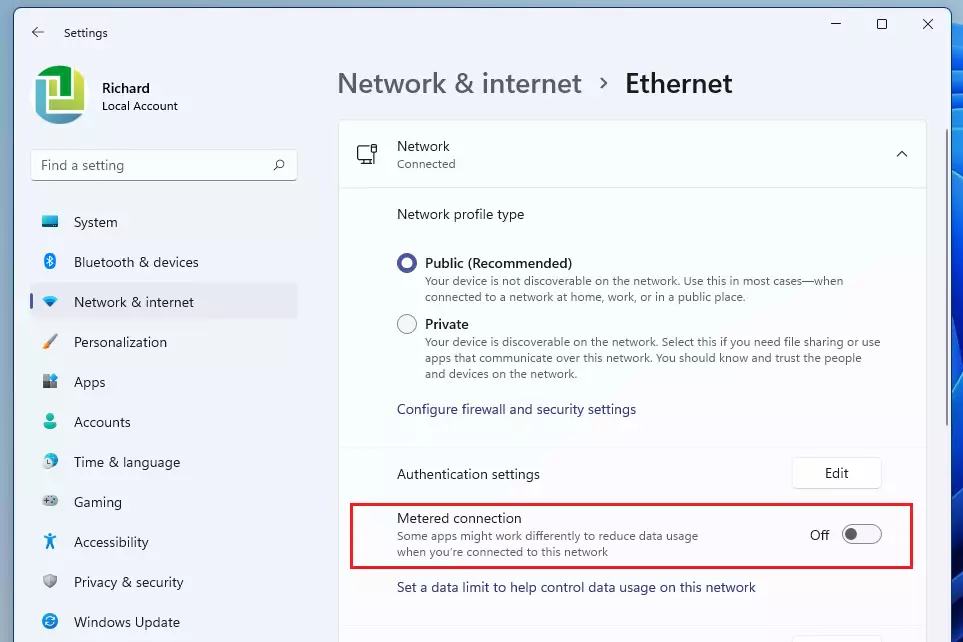Open Configure firewall and security settings

pos(516,409)
